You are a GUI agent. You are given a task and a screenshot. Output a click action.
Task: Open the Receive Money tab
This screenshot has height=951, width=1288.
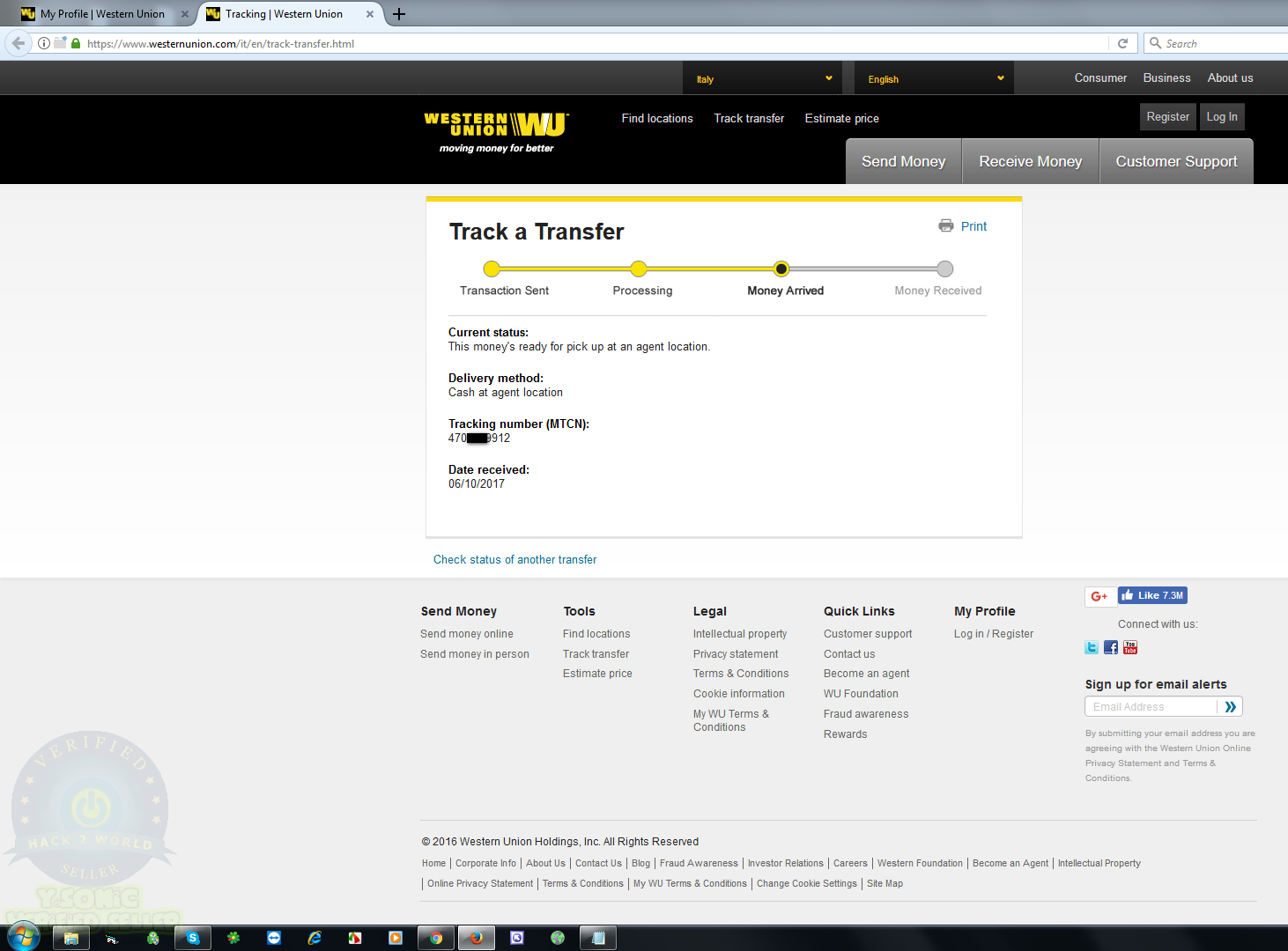coord(1030,161)
